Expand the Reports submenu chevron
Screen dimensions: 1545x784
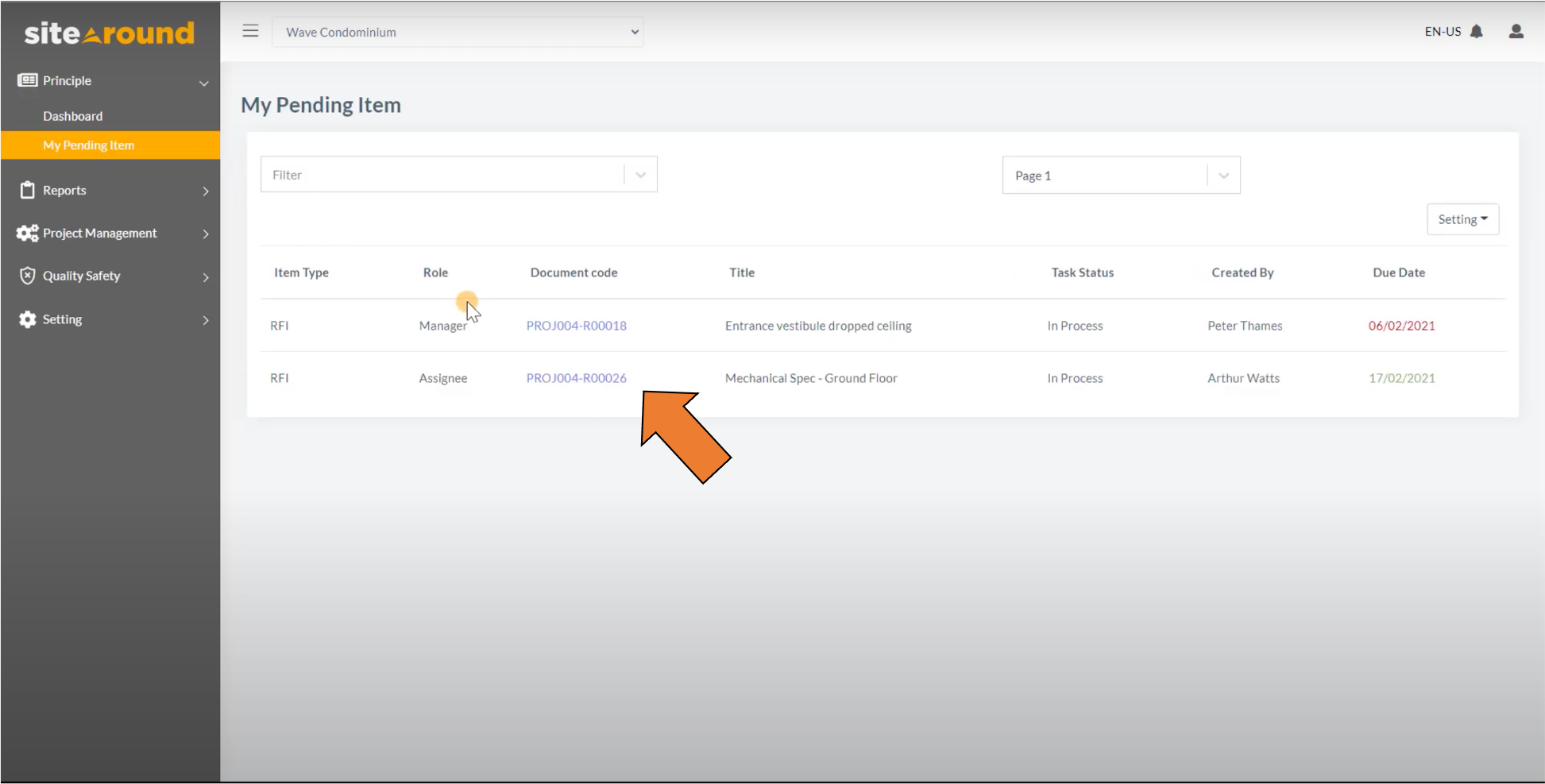(x=206, y=191)
